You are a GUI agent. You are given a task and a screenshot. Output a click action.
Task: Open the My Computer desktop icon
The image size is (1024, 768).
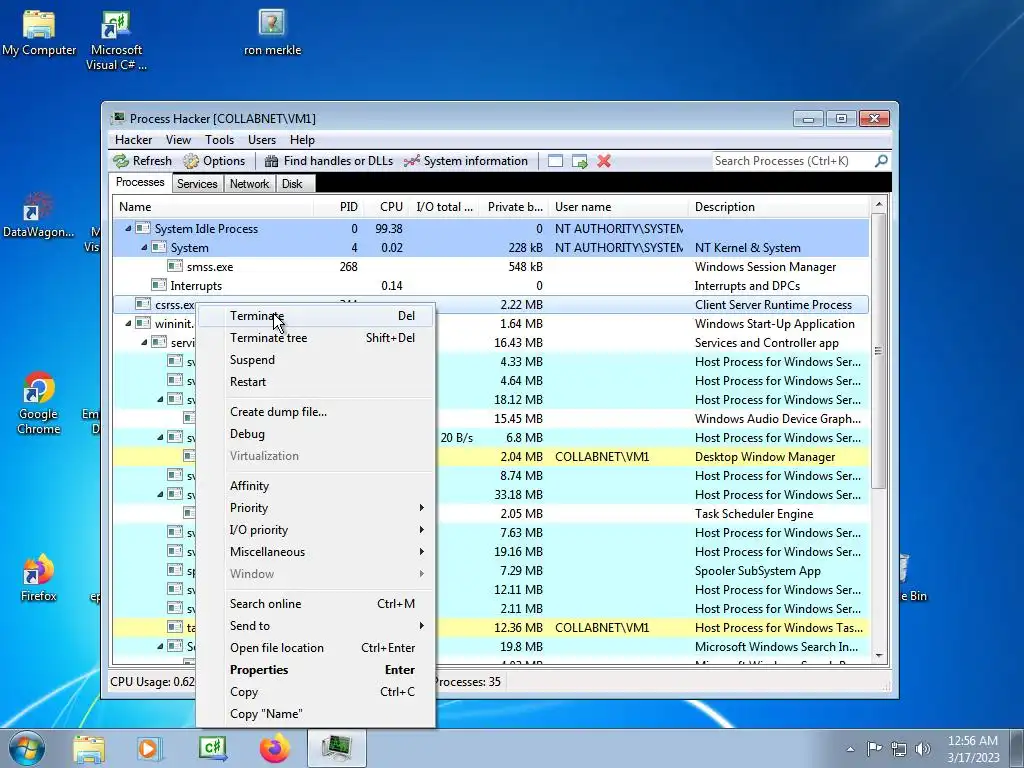pyautogui.click(x=39, y=33)
